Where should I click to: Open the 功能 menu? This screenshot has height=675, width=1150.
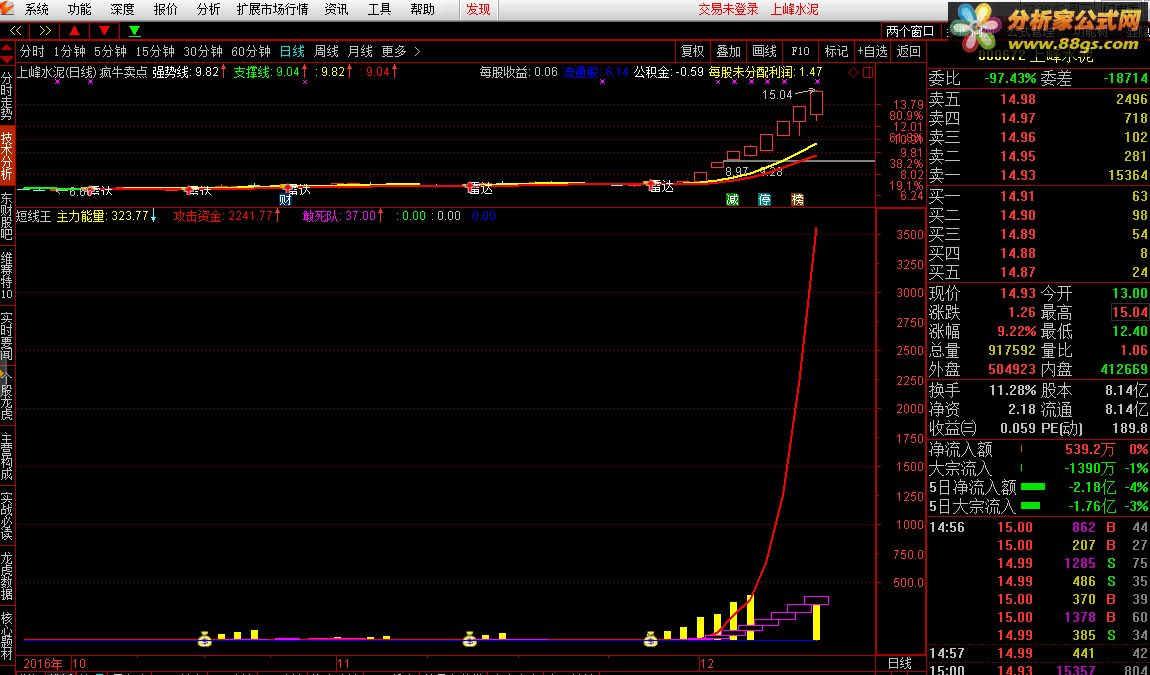tap(79, 10)
